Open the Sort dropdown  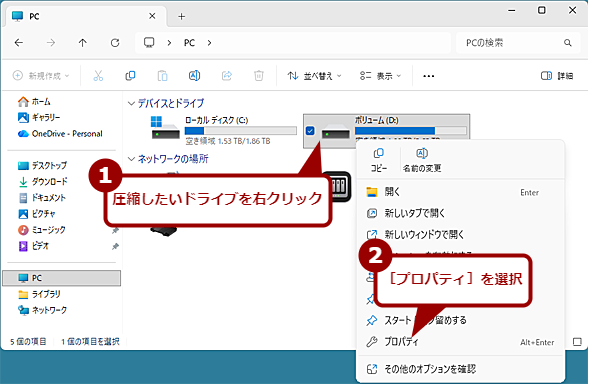click(x=314, y=76)
